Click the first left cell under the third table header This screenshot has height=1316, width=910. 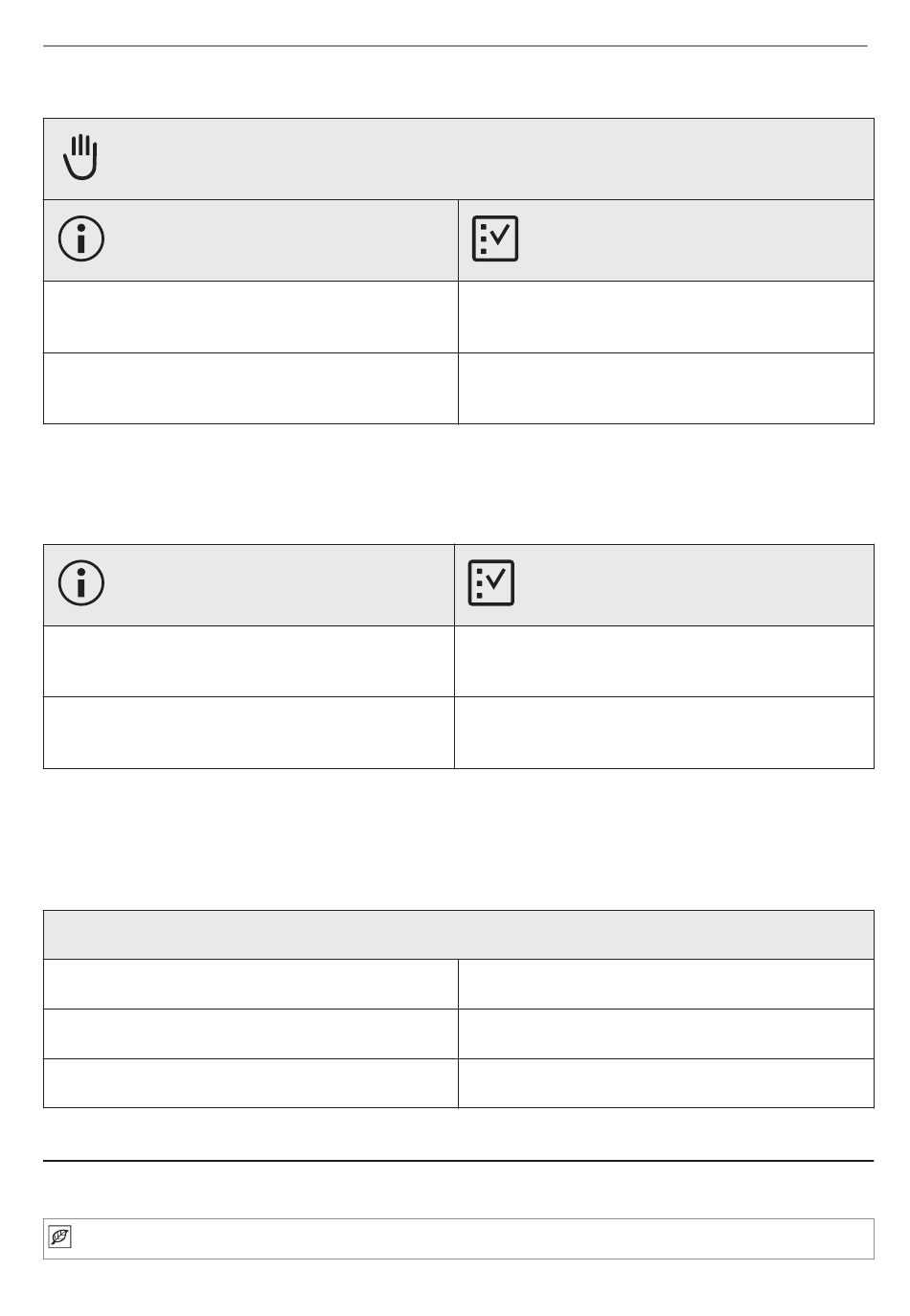coord(251,984)
